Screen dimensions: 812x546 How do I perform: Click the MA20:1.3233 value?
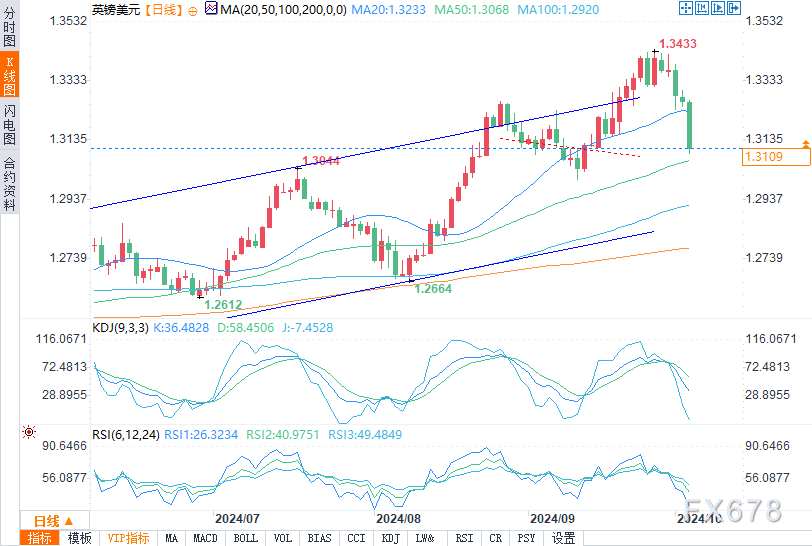(388, 9)
